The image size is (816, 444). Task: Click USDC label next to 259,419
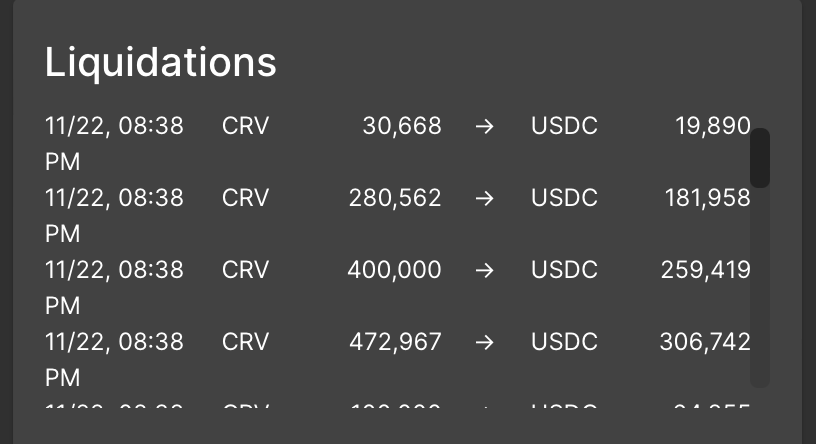(x=564, y=270)
